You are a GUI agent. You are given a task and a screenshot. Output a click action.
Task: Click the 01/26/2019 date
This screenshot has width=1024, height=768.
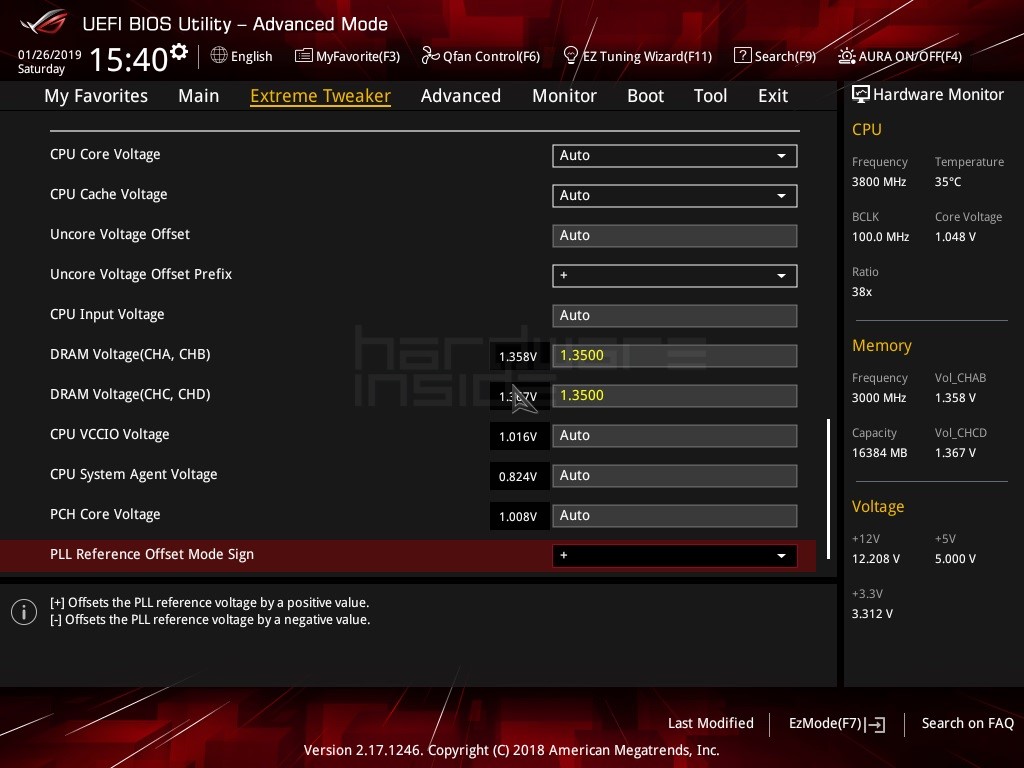pyautogui.click(x=50, y=55)
